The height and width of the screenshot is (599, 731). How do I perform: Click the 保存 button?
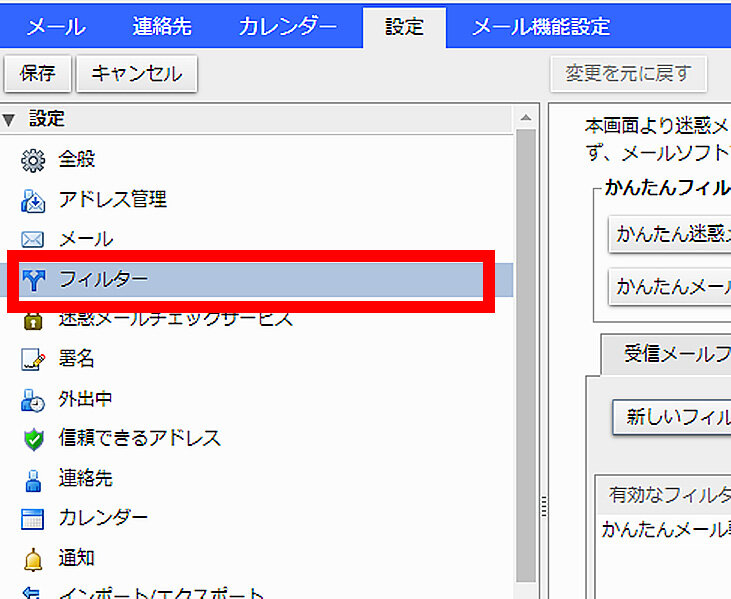coord(37,73)
